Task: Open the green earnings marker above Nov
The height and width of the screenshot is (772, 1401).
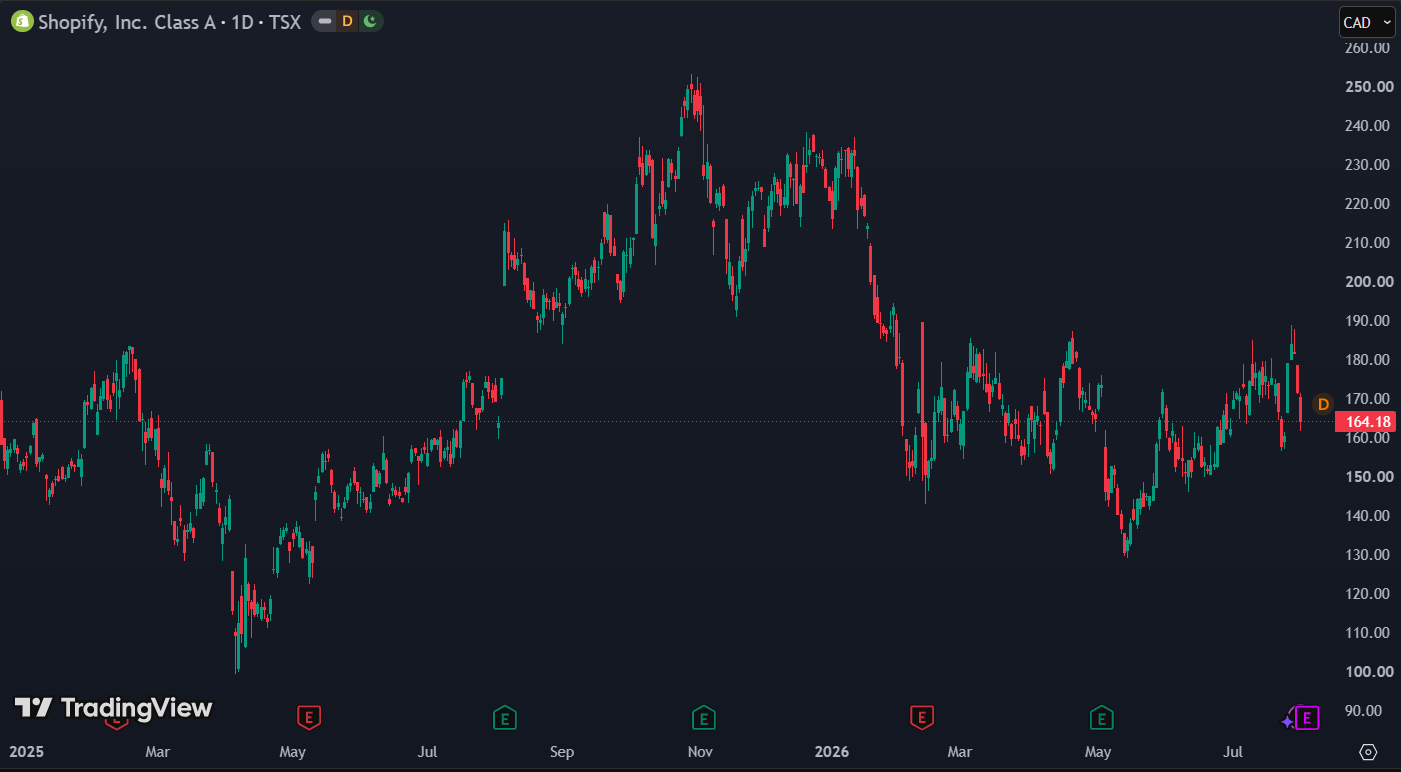Action: [703, 716]
